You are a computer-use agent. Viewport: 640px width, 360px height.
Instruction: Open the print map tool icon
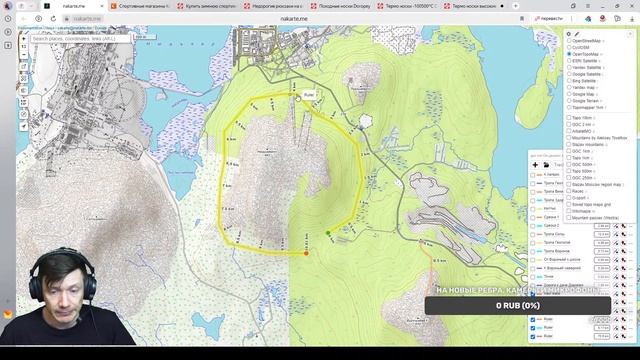click(24, 78)
